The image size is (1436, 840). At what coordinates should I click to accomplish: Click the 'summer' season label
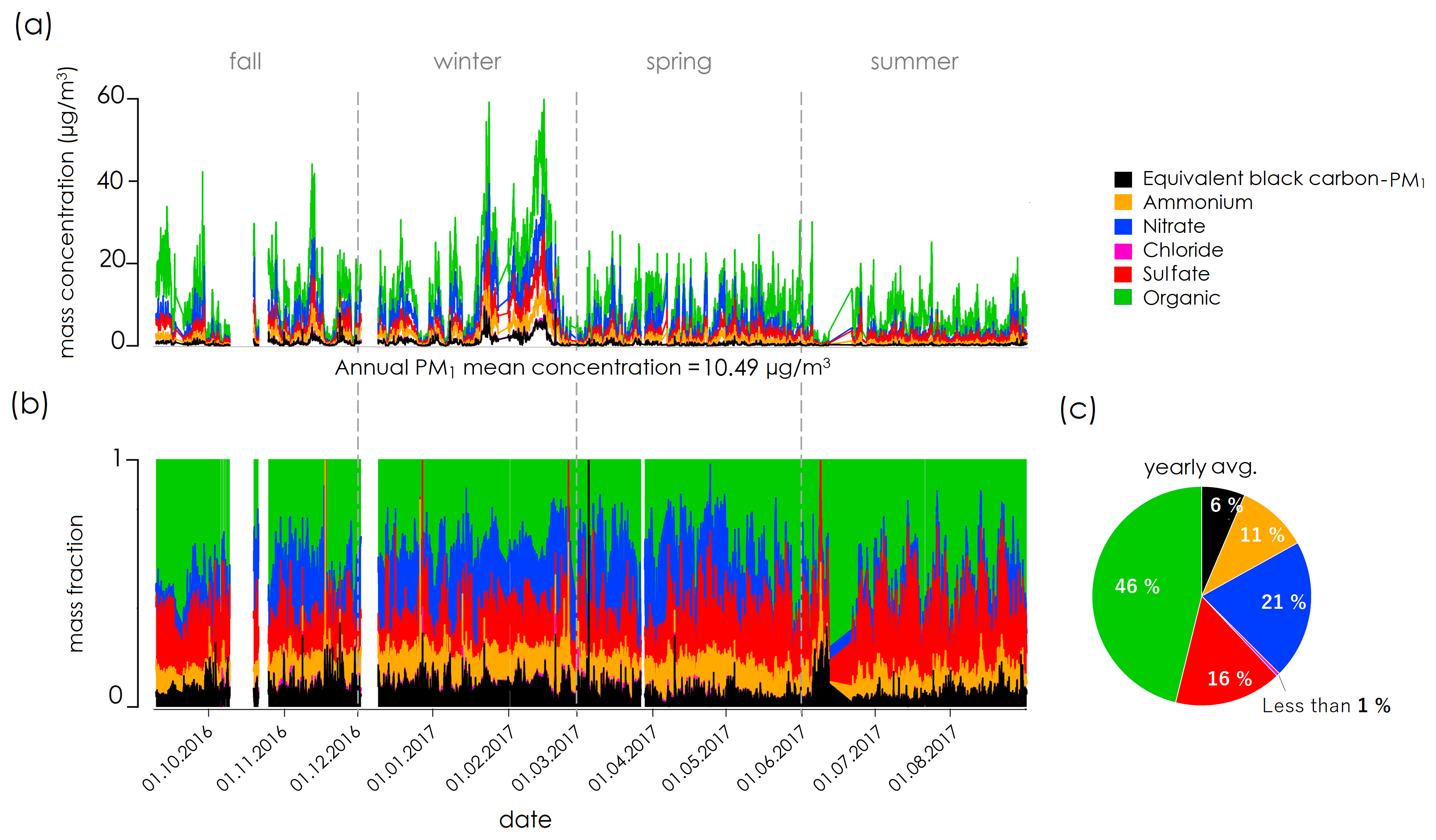tap(914, 61)
